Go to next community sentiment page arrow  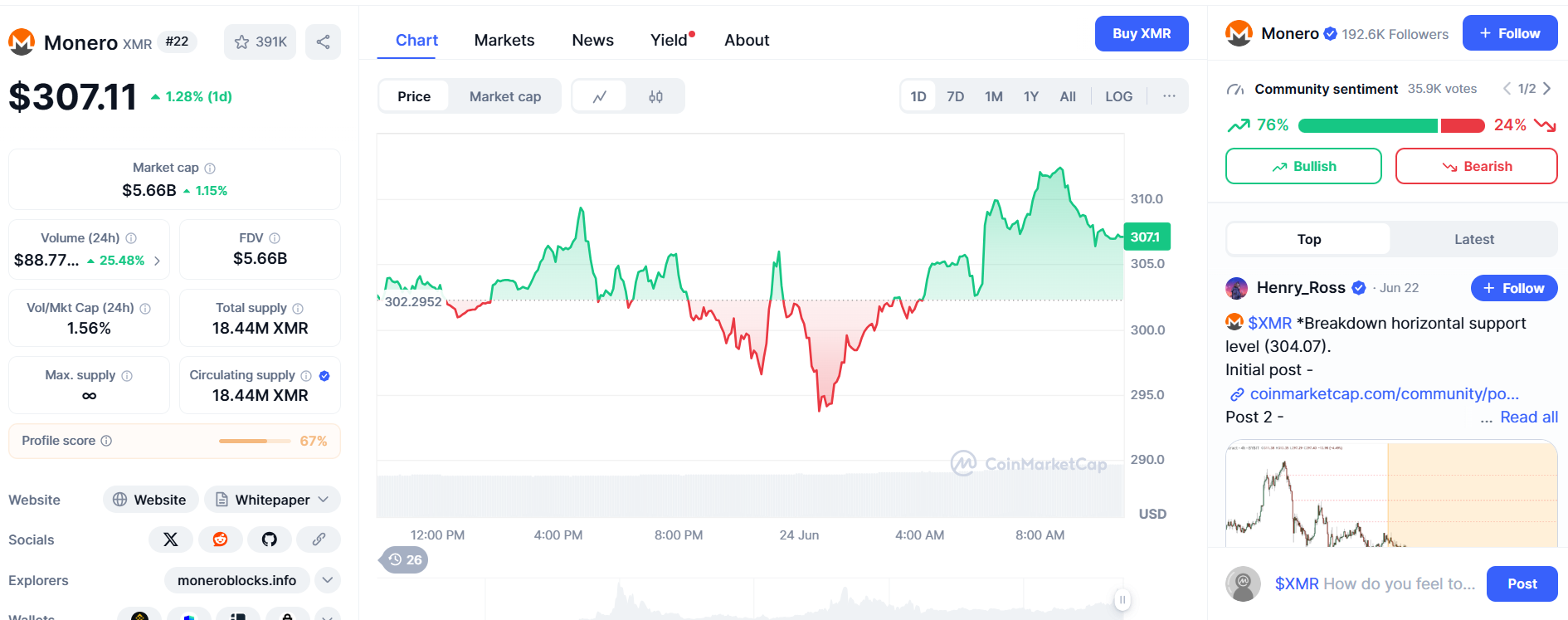coord(1546,89)
